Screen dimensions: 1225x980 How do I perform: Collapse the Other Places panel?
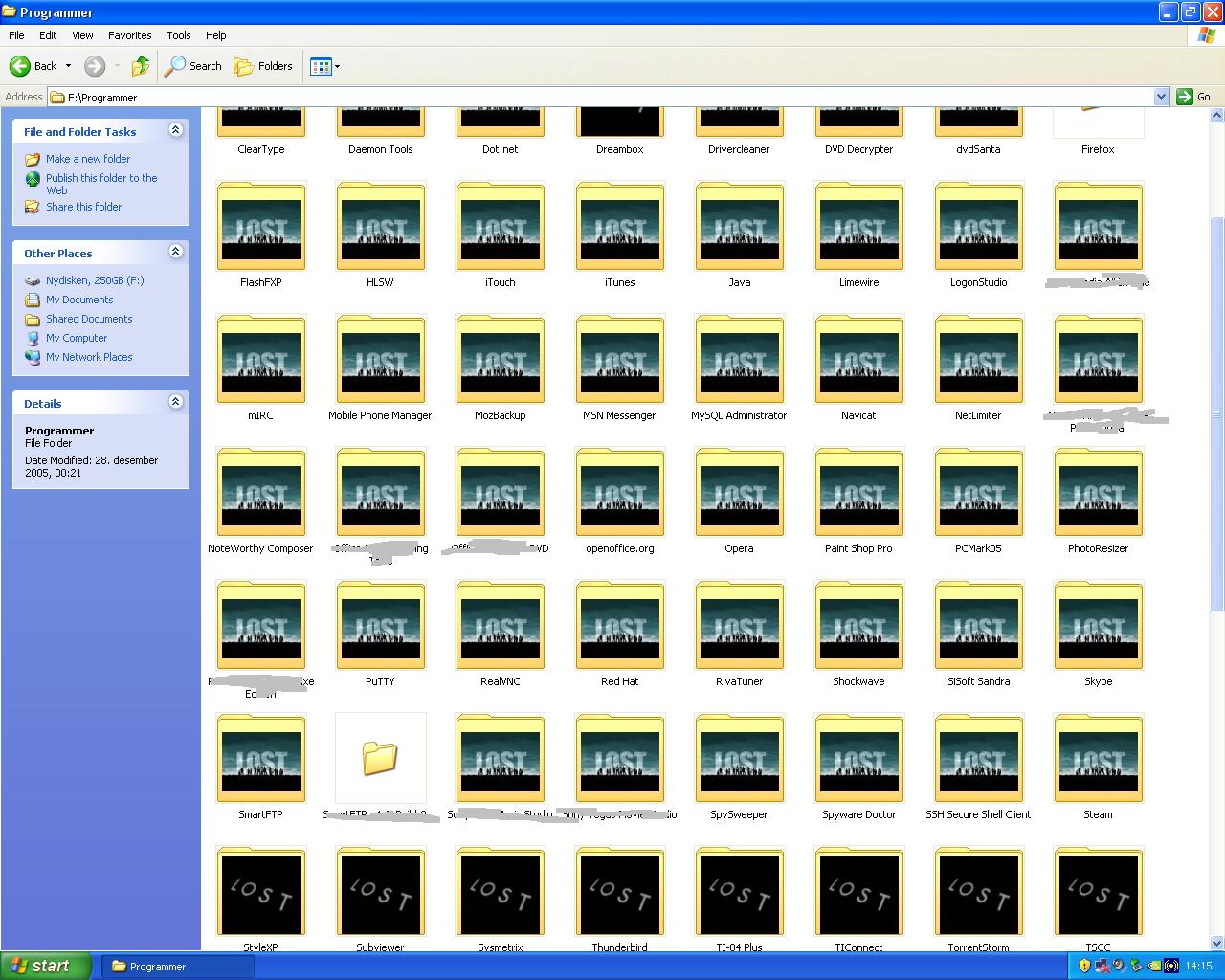click(175, 252)
